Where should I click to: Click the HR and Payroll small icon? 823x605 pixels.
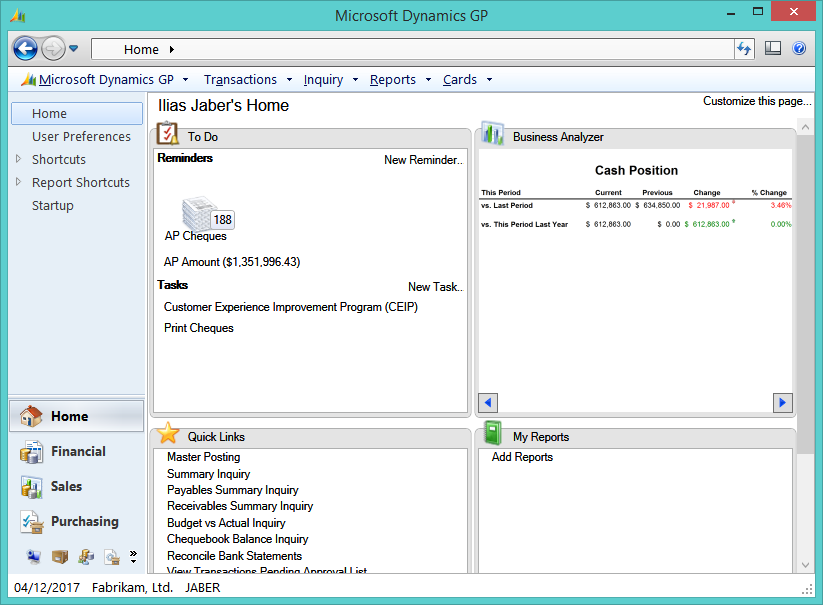[86, 556]
